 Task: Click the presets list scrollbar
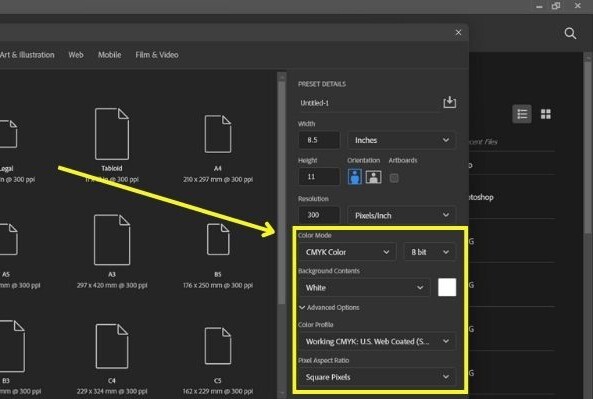tap(281, 192)
